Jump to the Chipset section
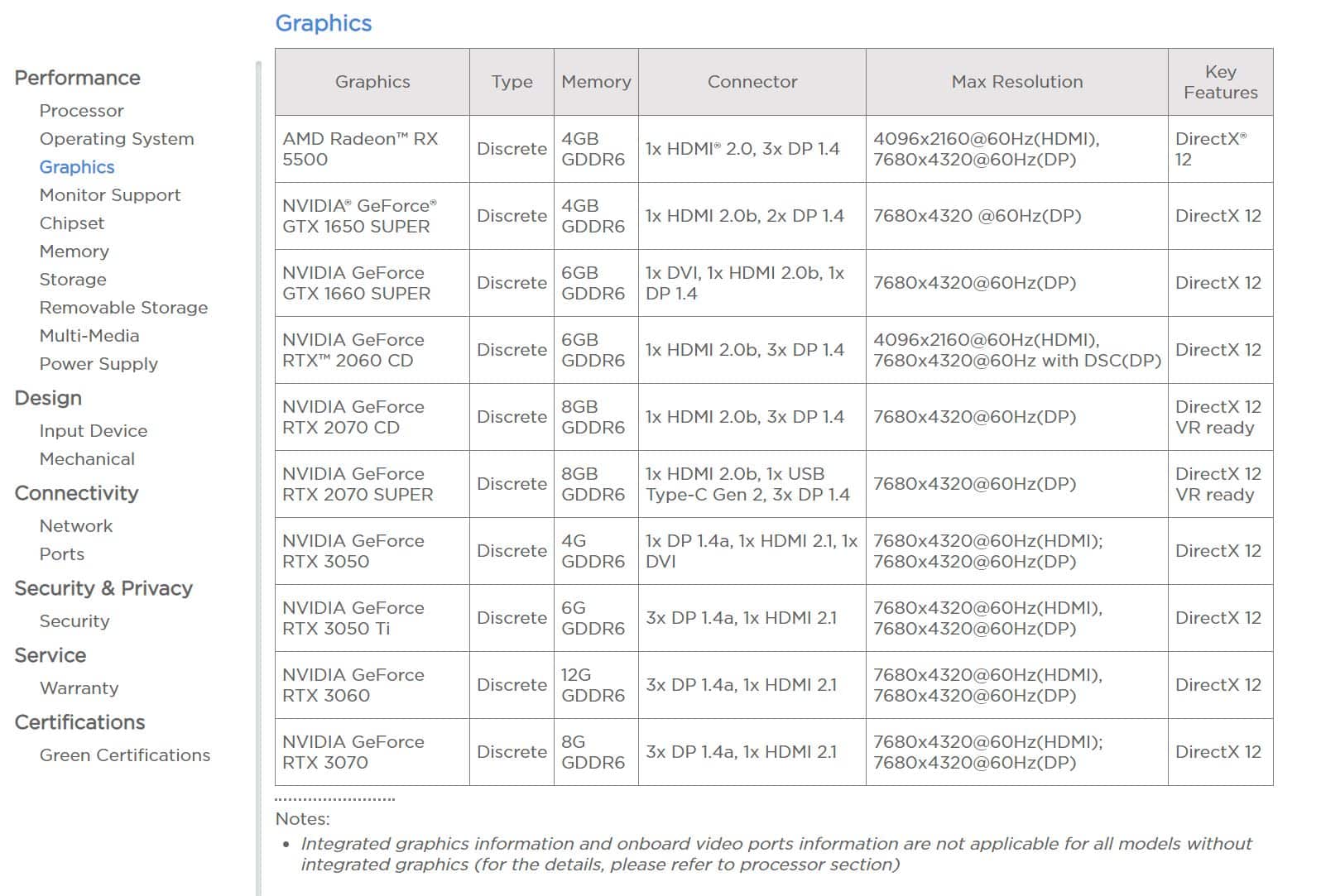Viewport: 1321px width, 896px height. tap(72, 223)
